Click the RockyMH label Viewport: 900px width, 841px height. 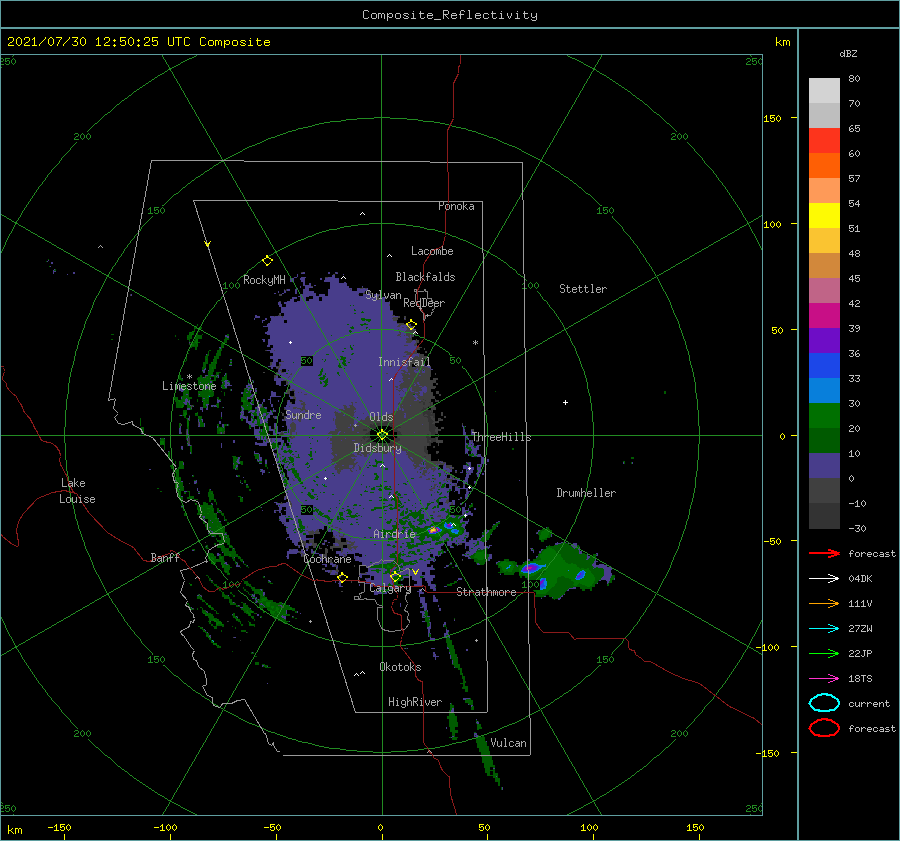pos(264,280)
